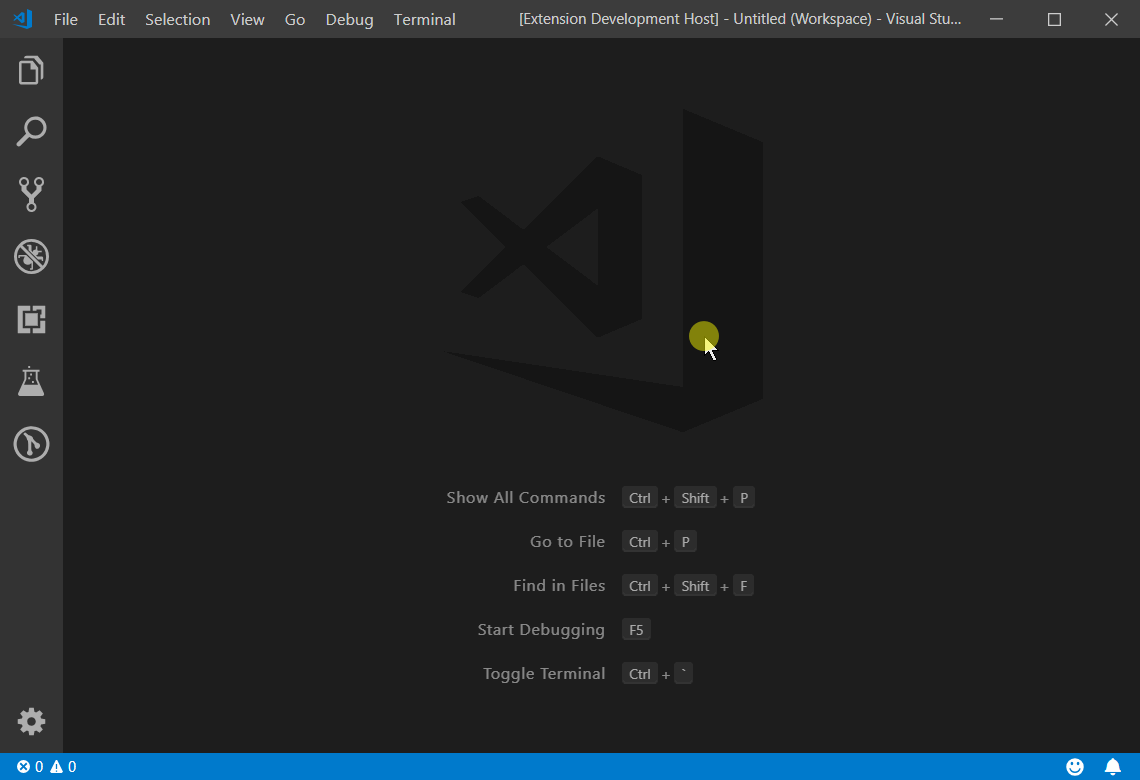
Task: Click the Toggle Terminal label
Action: pos(544,674)
